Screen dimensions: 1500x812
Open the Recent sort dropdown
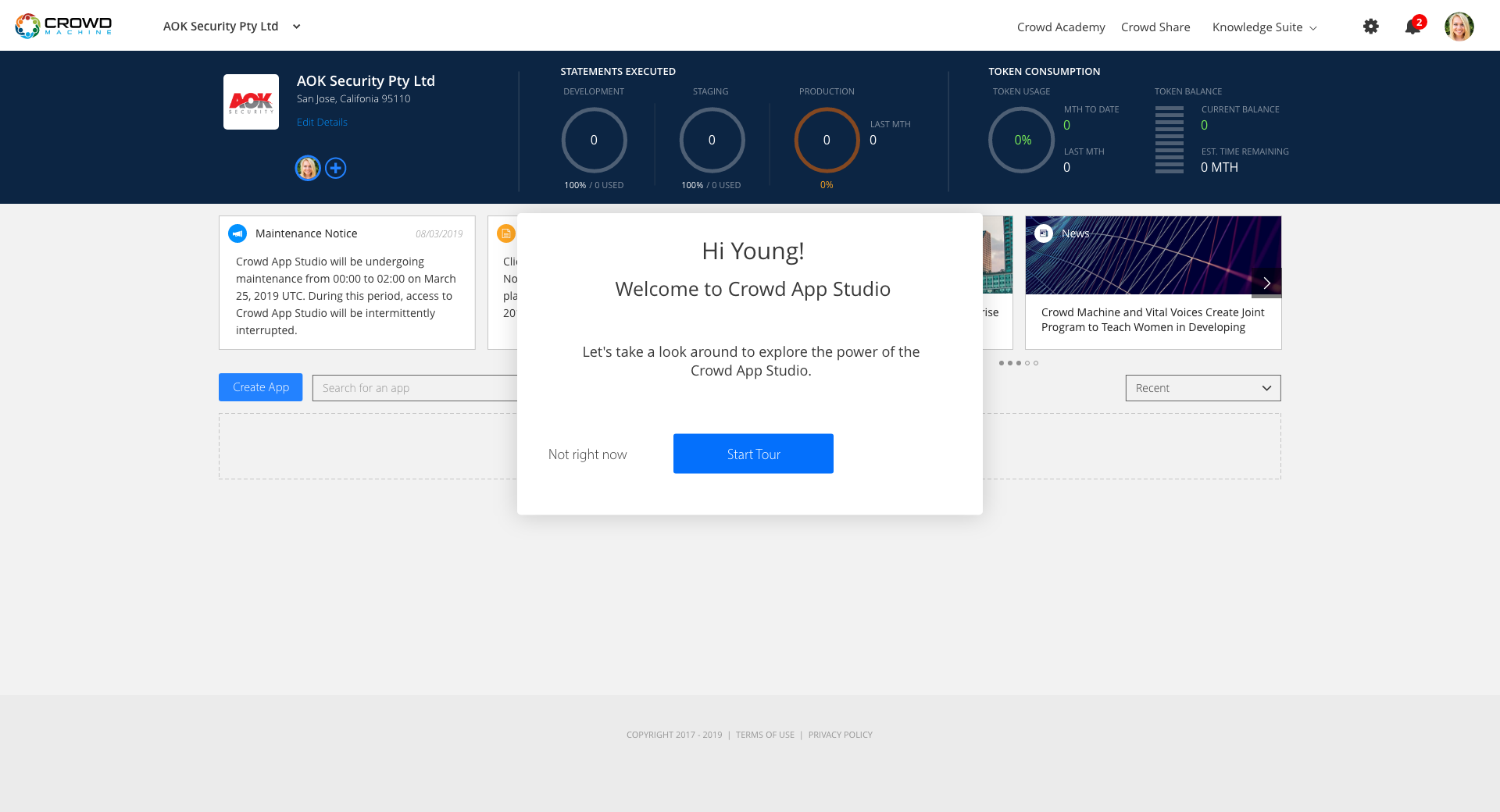pos(1203,388)
